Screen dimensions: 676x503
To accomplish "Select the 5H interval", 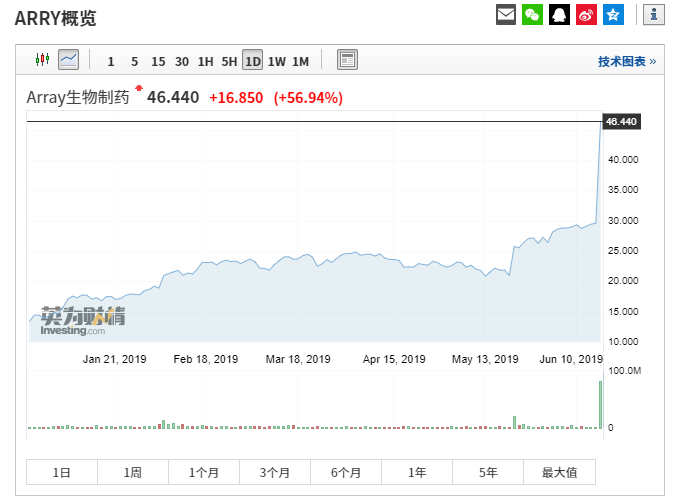I will tap(229, 62).
